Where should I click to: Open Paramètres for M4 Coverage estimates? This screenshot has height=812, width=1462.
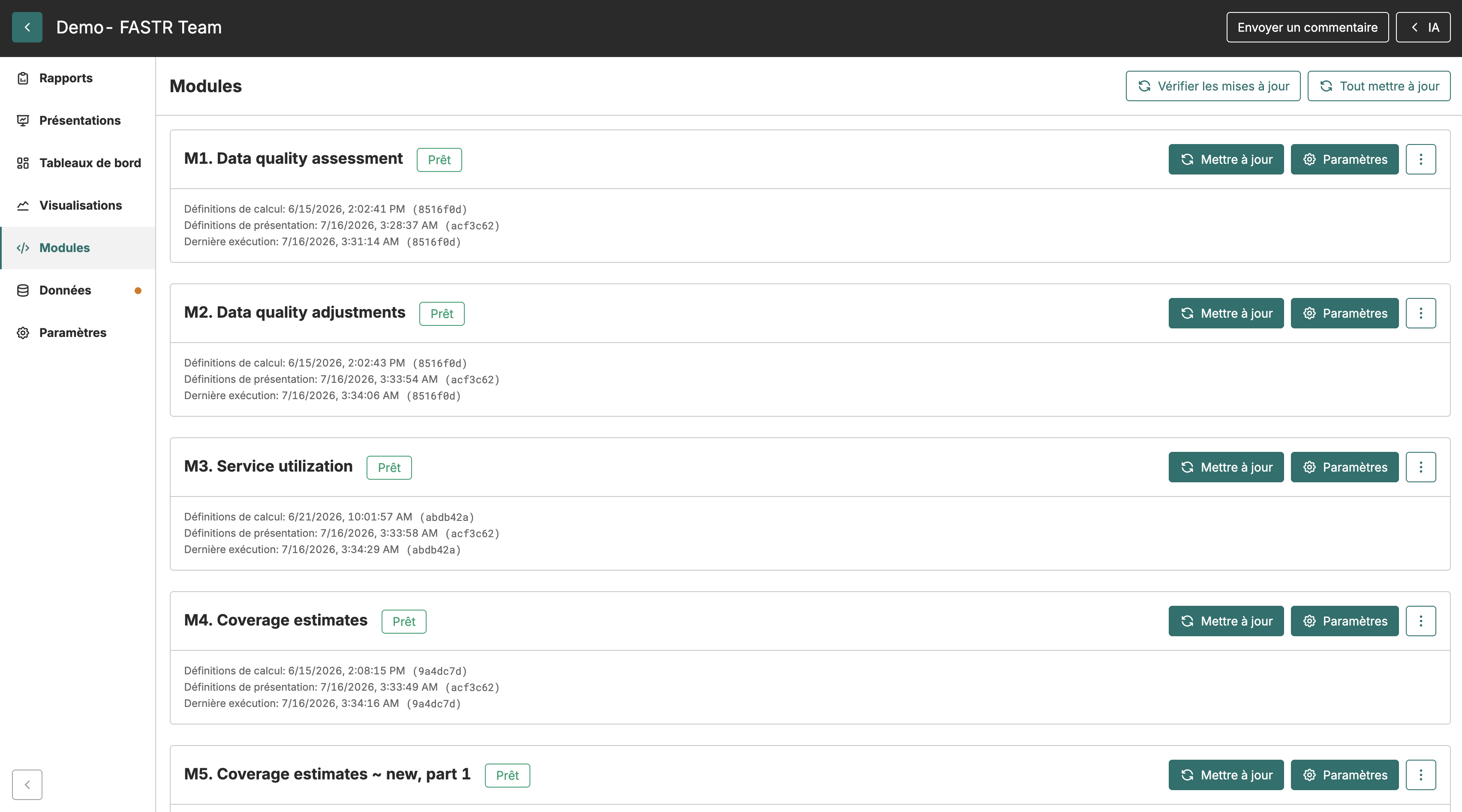[x=1345, y=621]
